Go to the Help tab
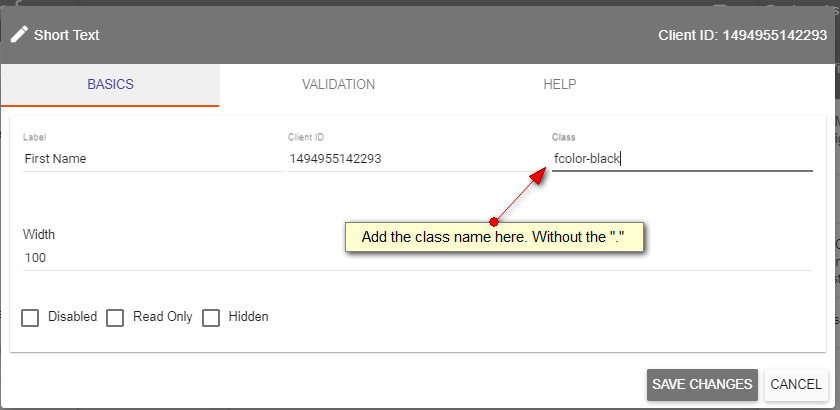 tap(559, 85)
